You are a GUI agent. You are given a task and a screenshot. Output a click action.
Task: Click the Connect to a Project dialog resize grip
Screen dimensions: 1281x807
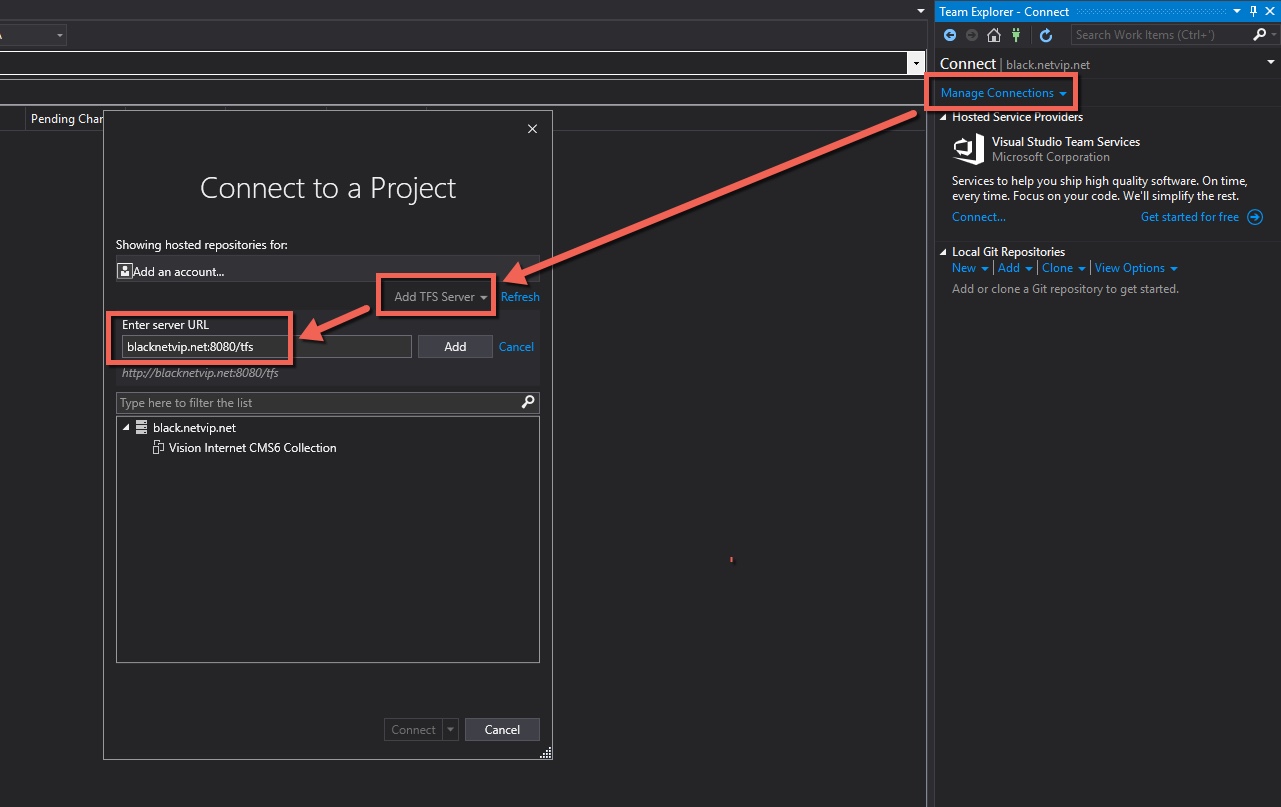tap(546, 753)
